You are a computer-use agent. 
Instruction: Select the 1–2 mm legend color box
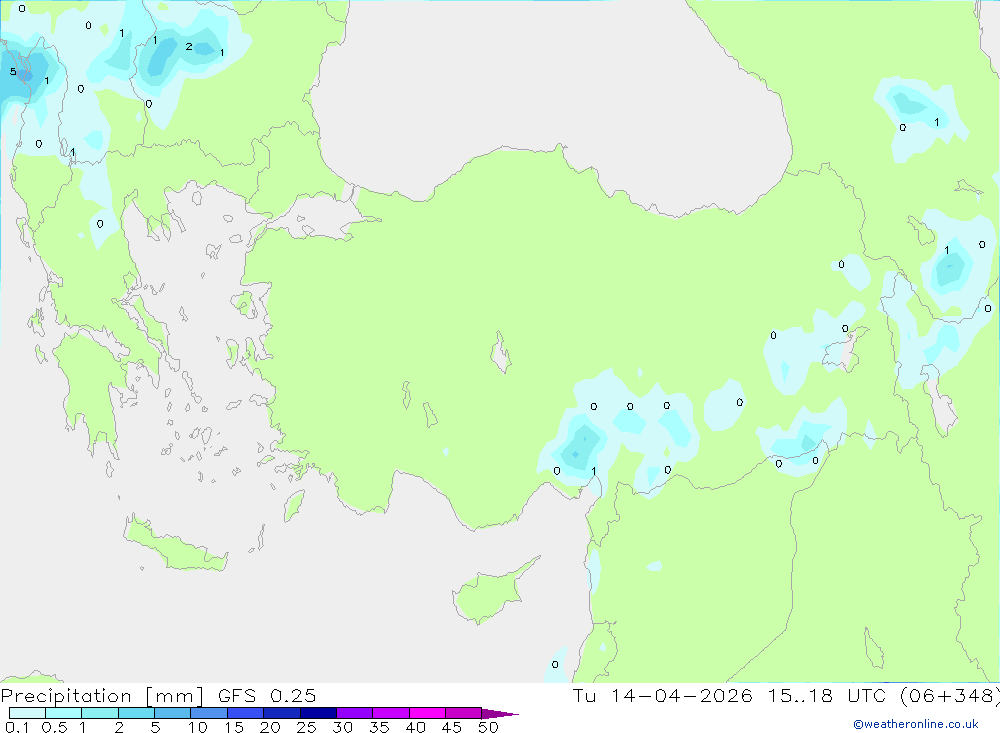99,713
